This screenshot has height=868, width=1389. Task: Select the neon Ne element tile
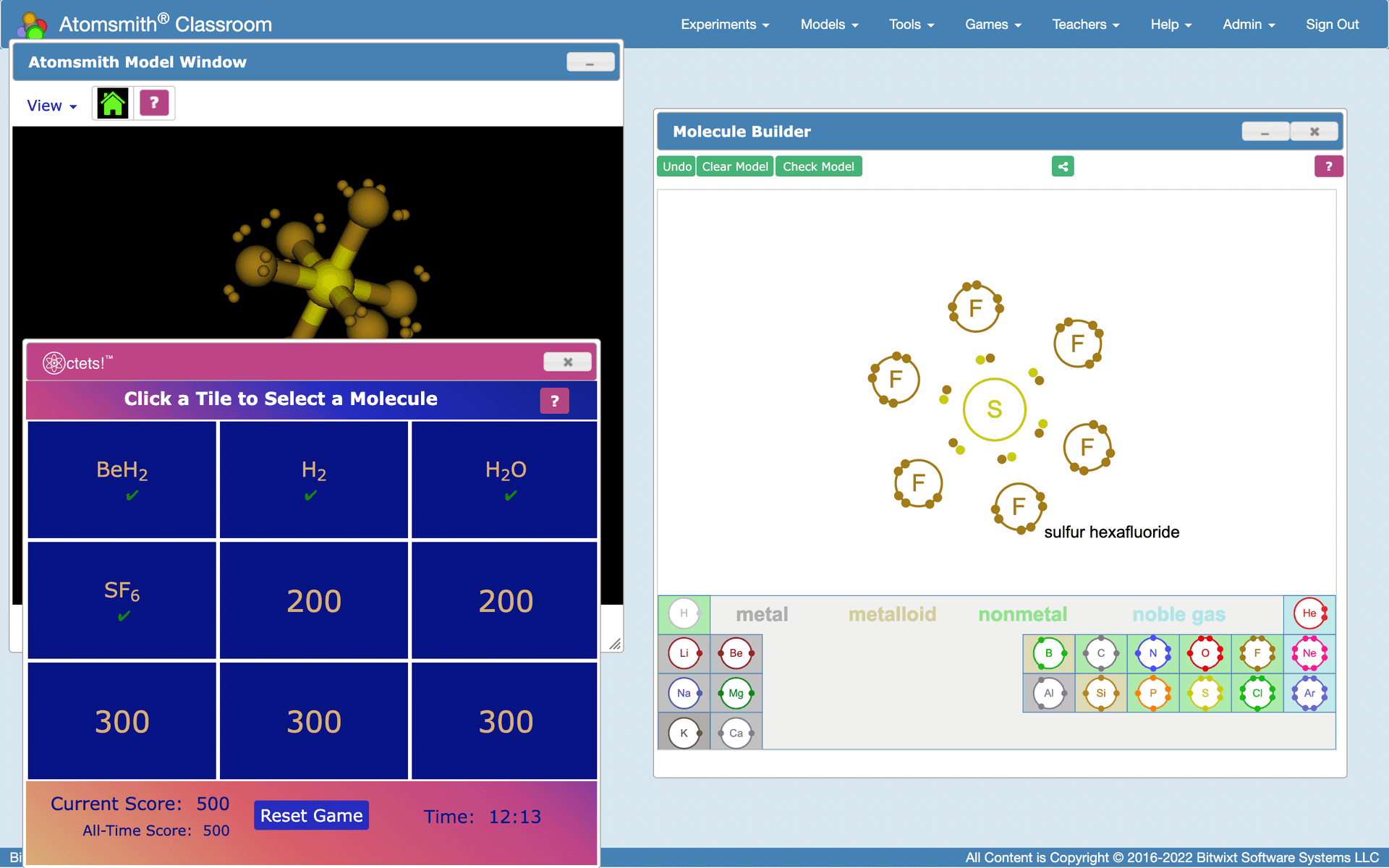coord(1309,653)
